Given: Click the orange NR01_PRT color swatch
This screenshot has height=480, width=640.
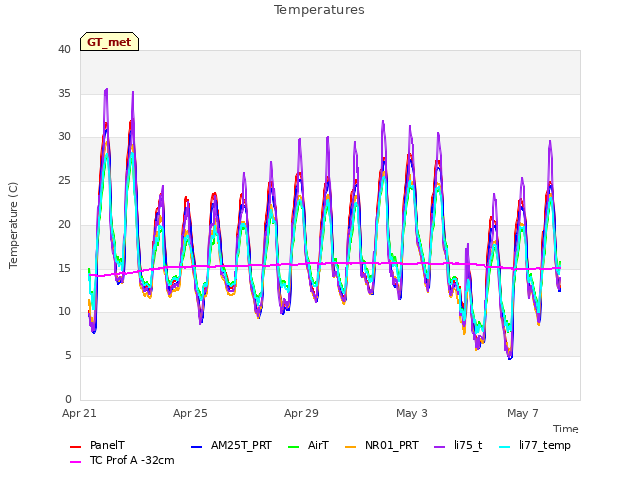Looking at the screenshot, I should coord(350,447).
